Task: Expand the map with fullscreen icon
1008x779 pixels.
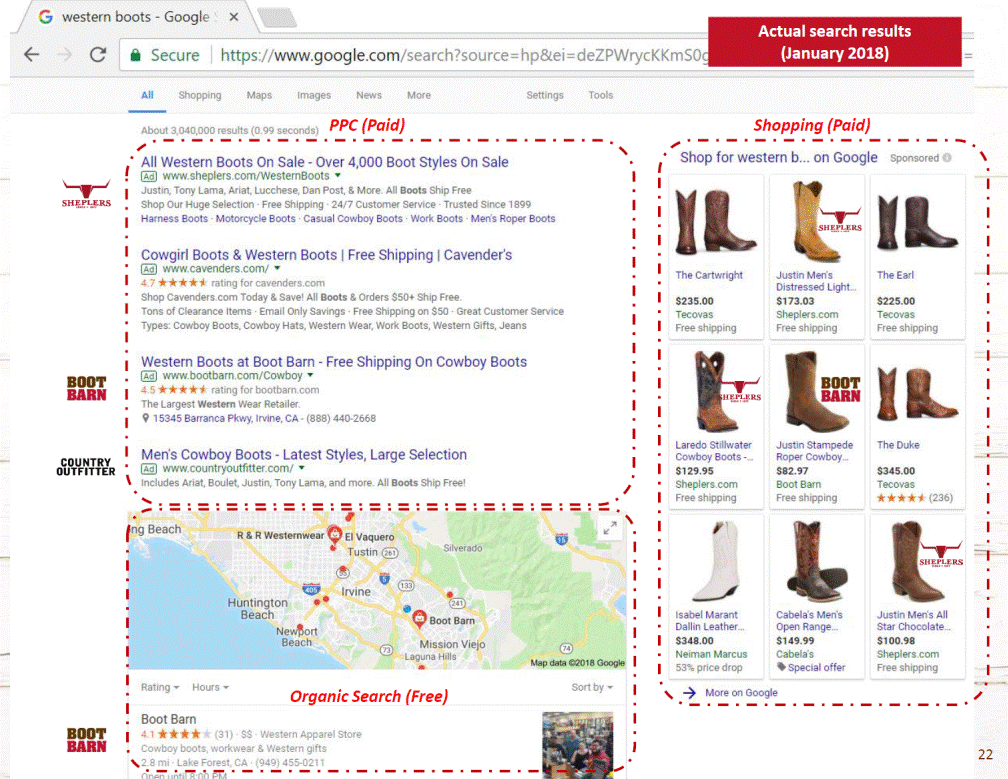Action: pyautogui.click(x=608, y=530)
